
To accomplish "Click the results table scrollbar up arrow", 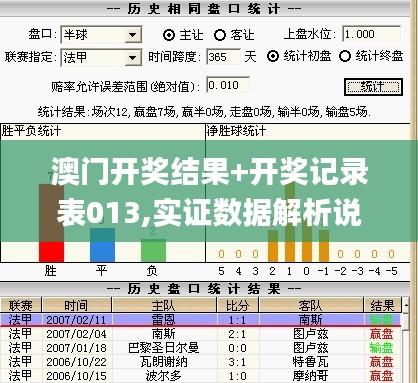I will tap(406, 305).
